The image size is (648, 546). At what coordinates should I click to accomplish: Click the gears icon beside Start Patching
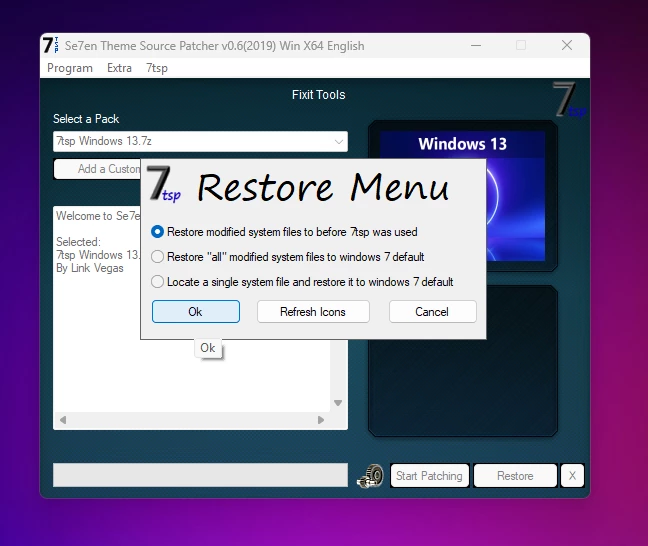[x=370, y=476]
